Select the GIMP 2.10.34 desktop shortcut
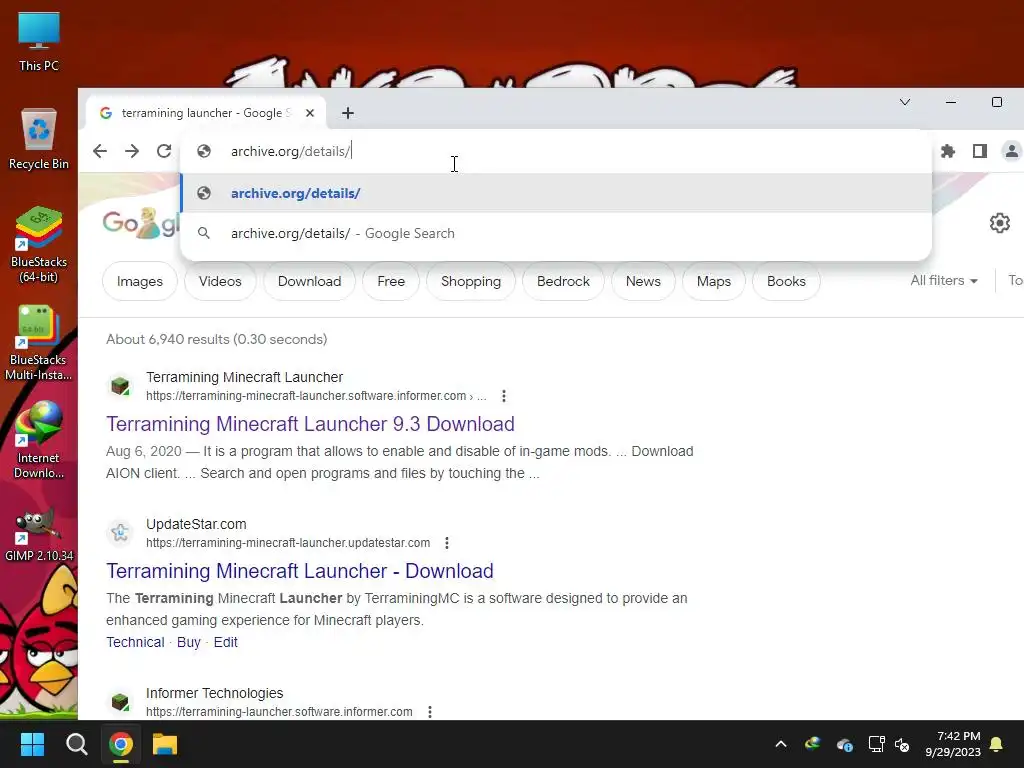The width and height of the screenshot is (1024, 768). tap(39, 536)
